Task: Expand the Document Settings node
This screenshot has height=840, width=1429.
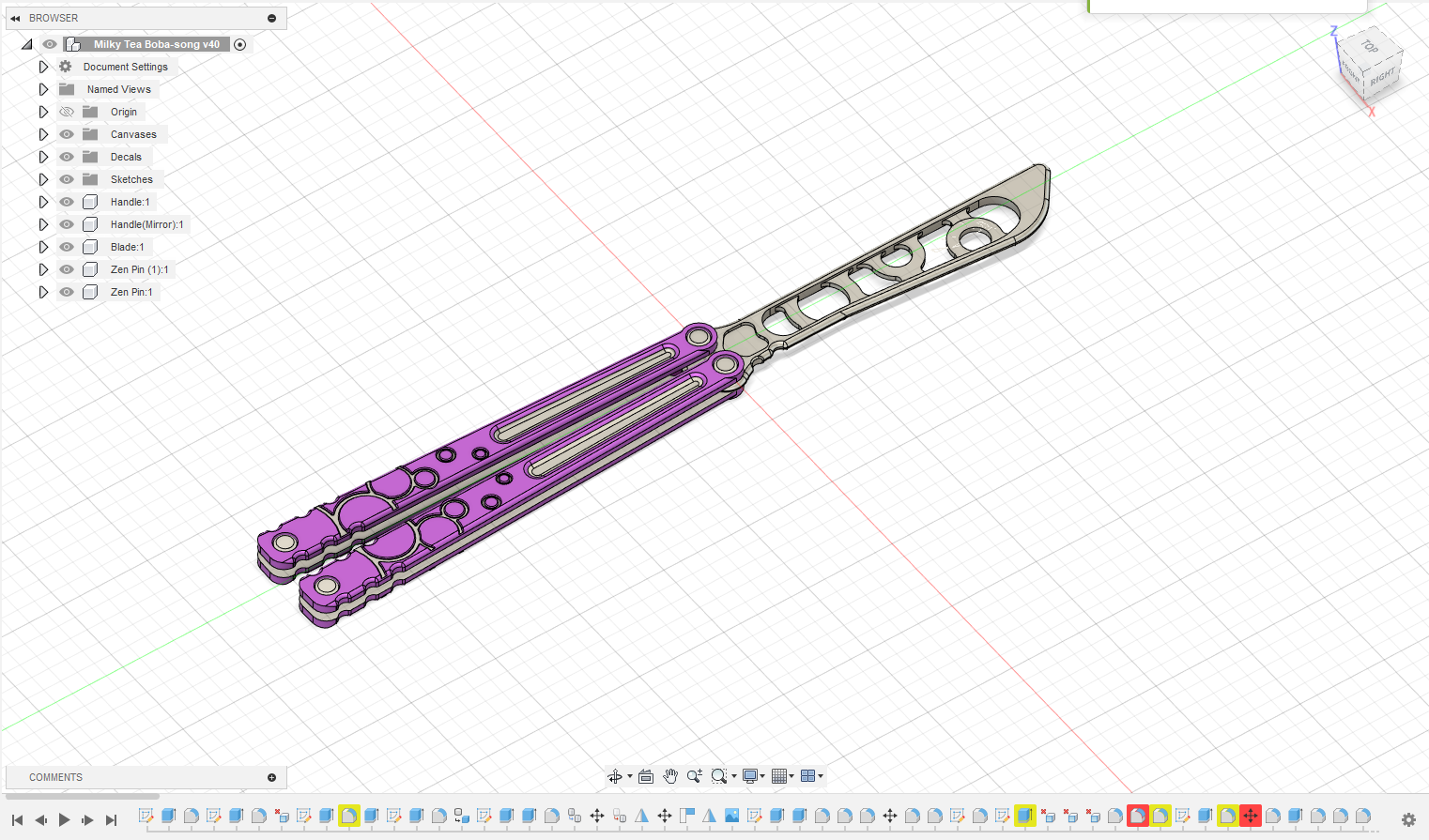Action: 43,67
